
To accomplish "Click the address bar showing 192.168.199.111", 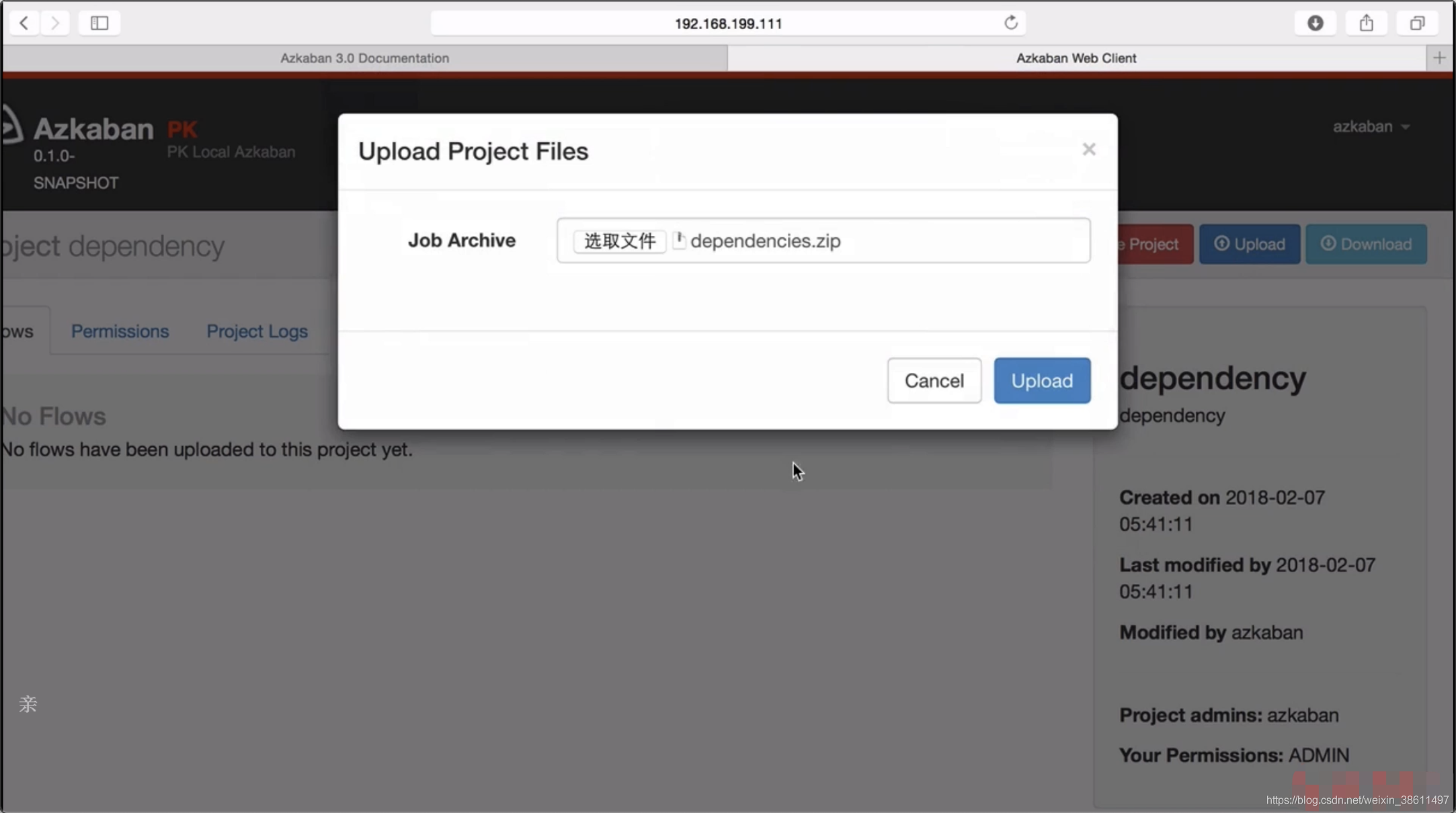I will pos(728,24).
